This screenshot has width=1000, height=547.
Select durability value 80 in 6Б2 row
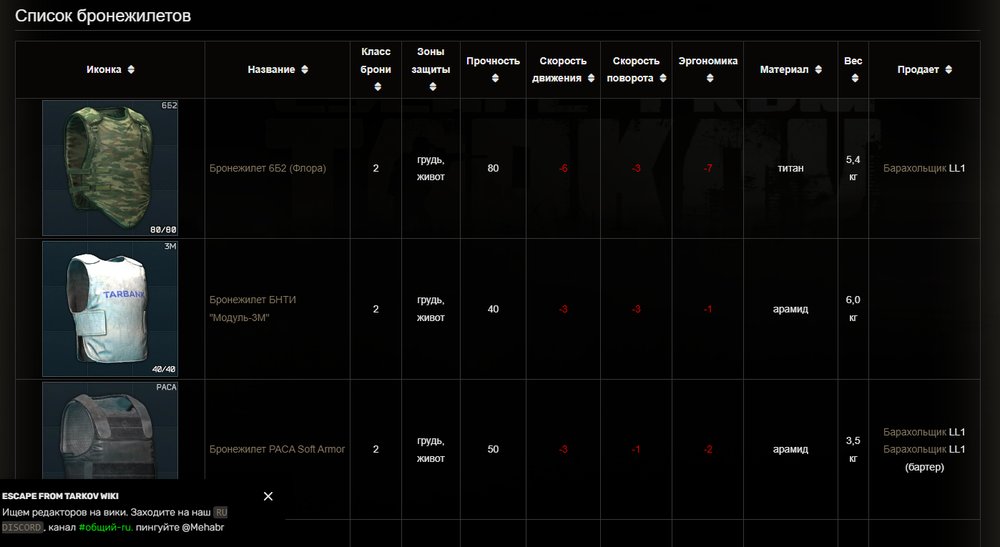[x=493, y=168]
